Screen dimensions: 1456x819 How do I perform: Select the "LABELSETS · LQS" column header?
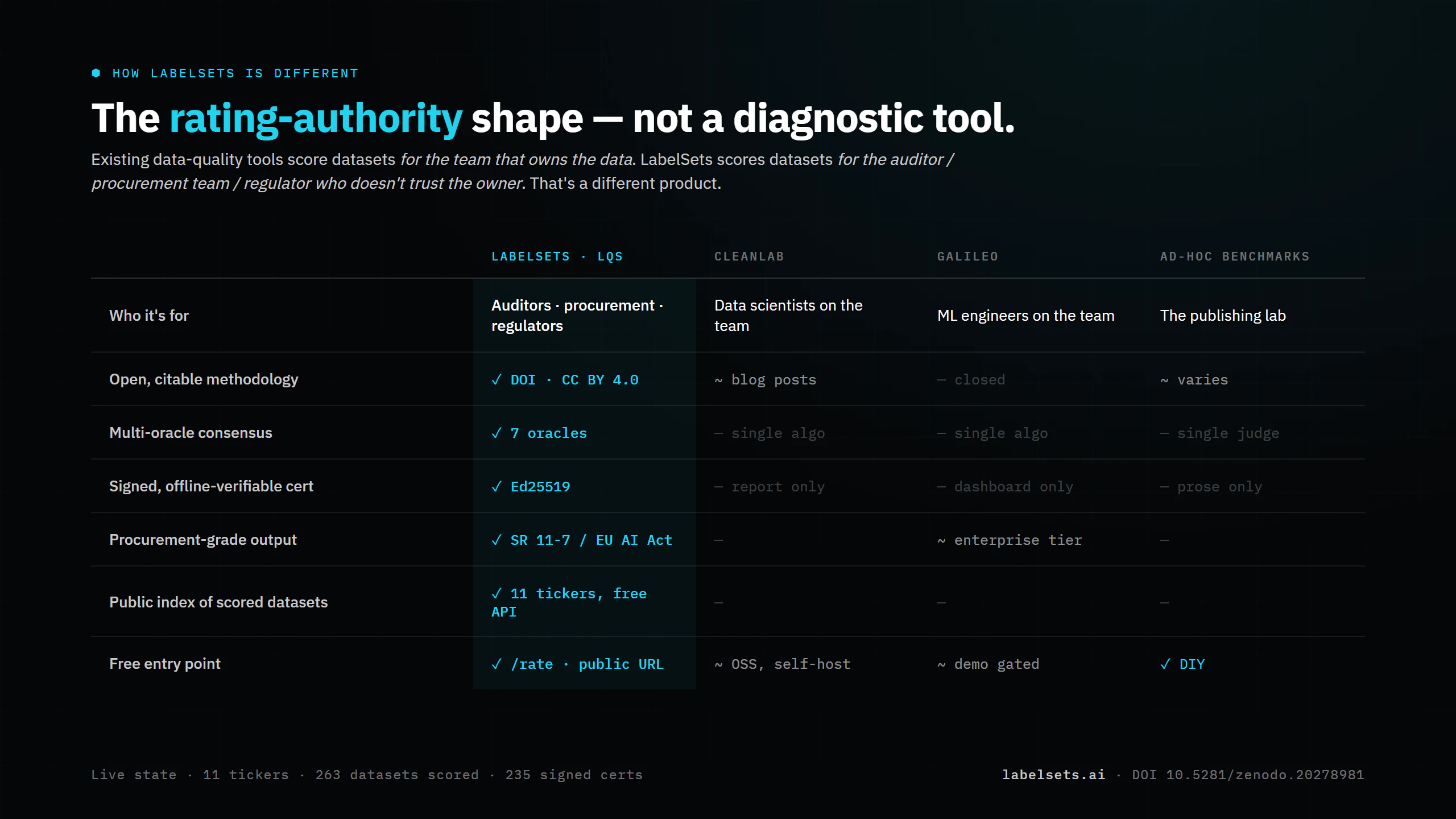(557, 257)
